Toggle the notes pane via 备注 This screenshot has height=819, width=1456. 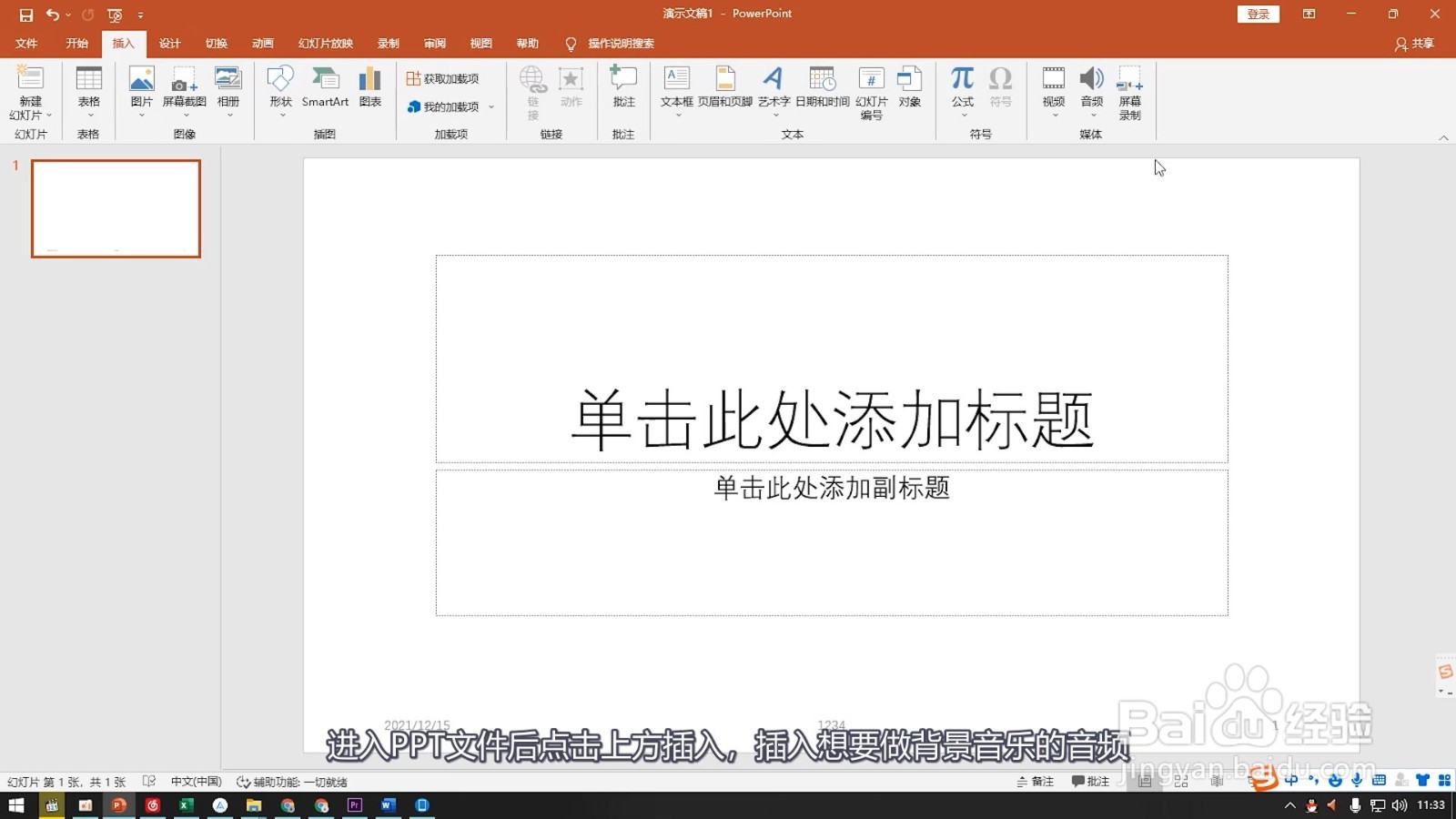(x=1038, y=781)
